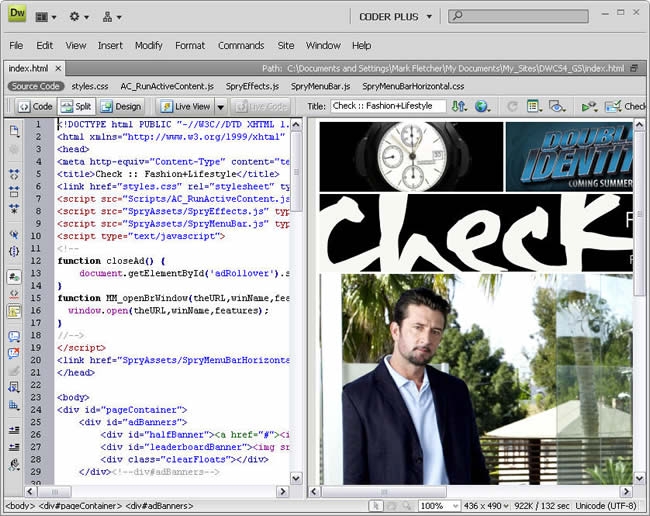The width and height of the screenshot is (650, 516).
Task: Open the Site dropdown in application bar
Action: 112,17
